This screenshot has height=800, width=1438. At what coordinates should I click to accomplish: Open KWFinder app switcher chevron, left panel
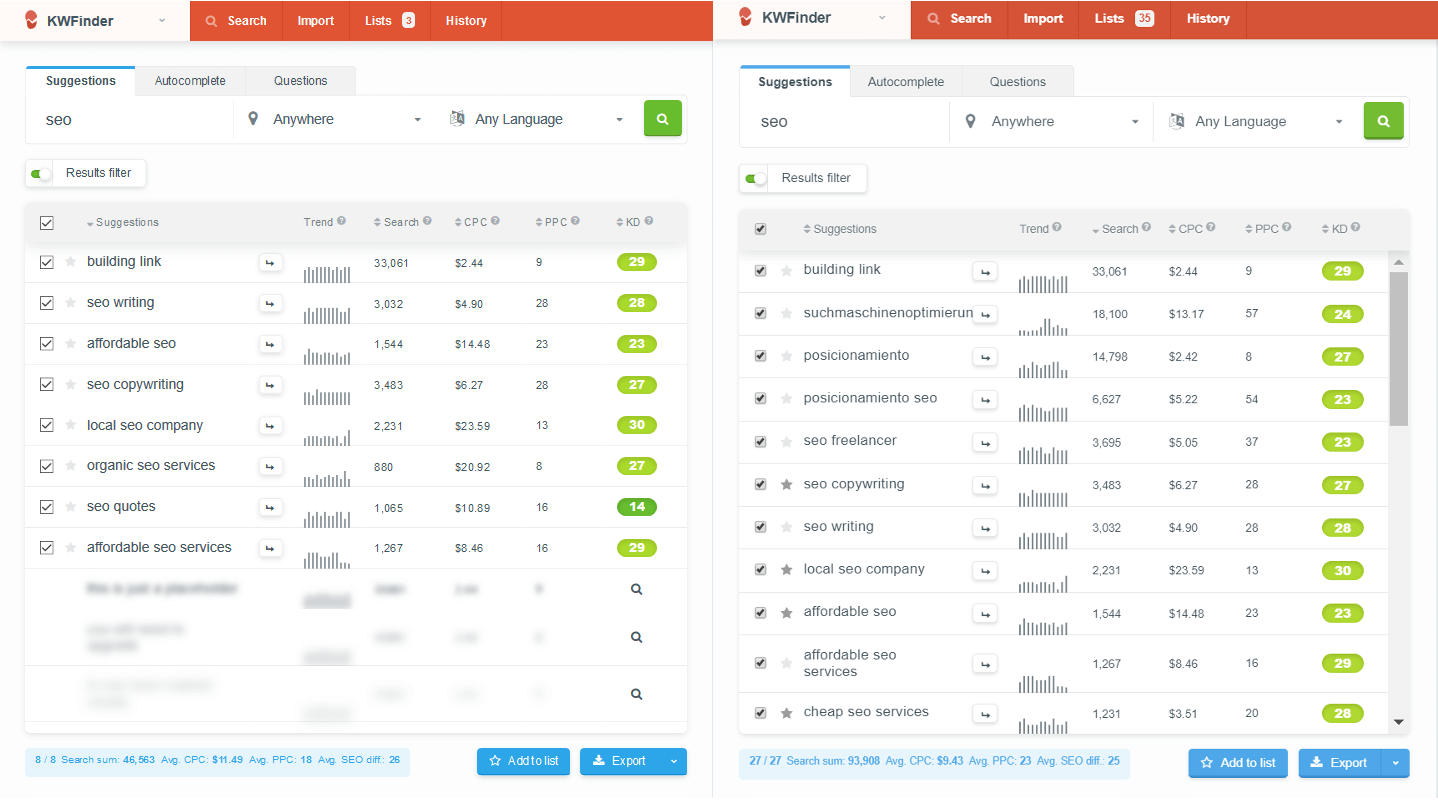(162, 20)
